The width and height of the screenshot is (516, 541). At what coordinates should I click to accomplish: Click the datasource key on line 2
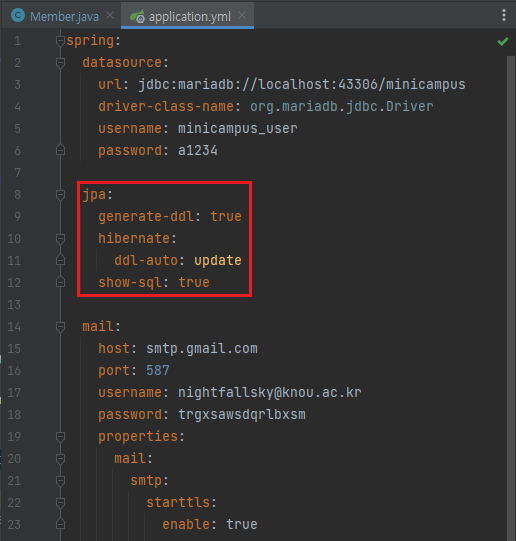coord(122,63)
